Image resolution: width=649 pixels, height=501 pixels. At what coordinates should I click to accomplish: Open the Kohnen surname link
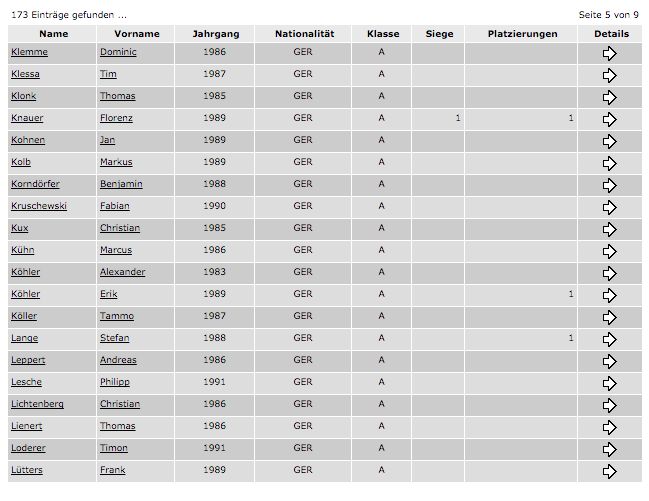click(x=28, y=140)
